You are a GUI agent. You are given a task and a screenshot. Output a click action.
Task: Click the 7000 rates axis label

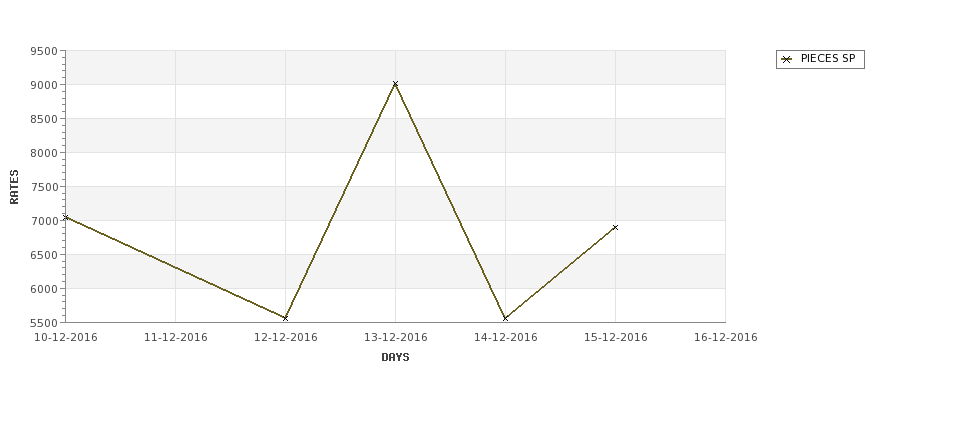point(44,221)
